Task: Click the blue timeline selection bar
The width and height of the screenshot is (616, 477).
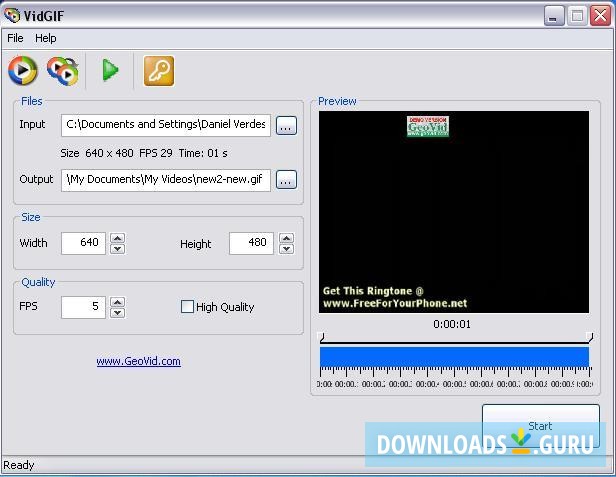Action: [x=455, y=357]
